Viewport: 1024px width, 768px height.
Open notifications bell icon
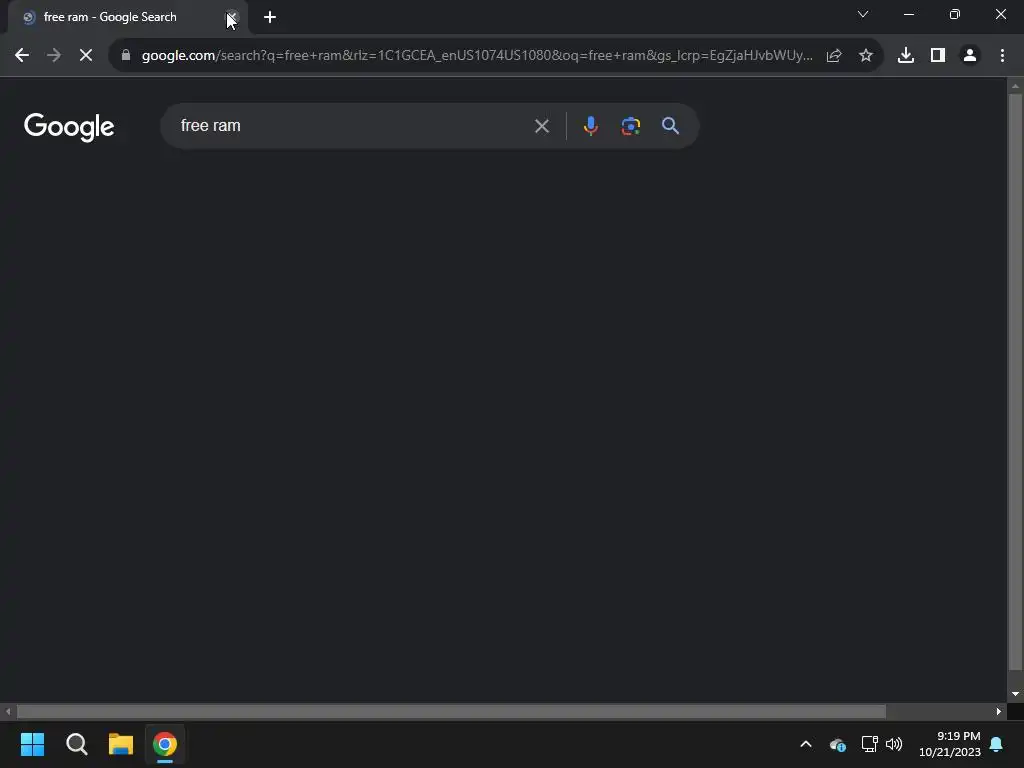click(997, 744)
